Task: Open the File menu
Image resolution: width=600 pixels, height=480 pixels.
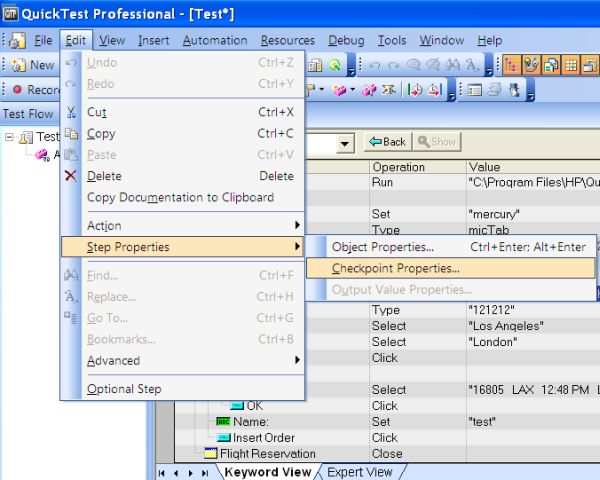Action: (43, 40)
